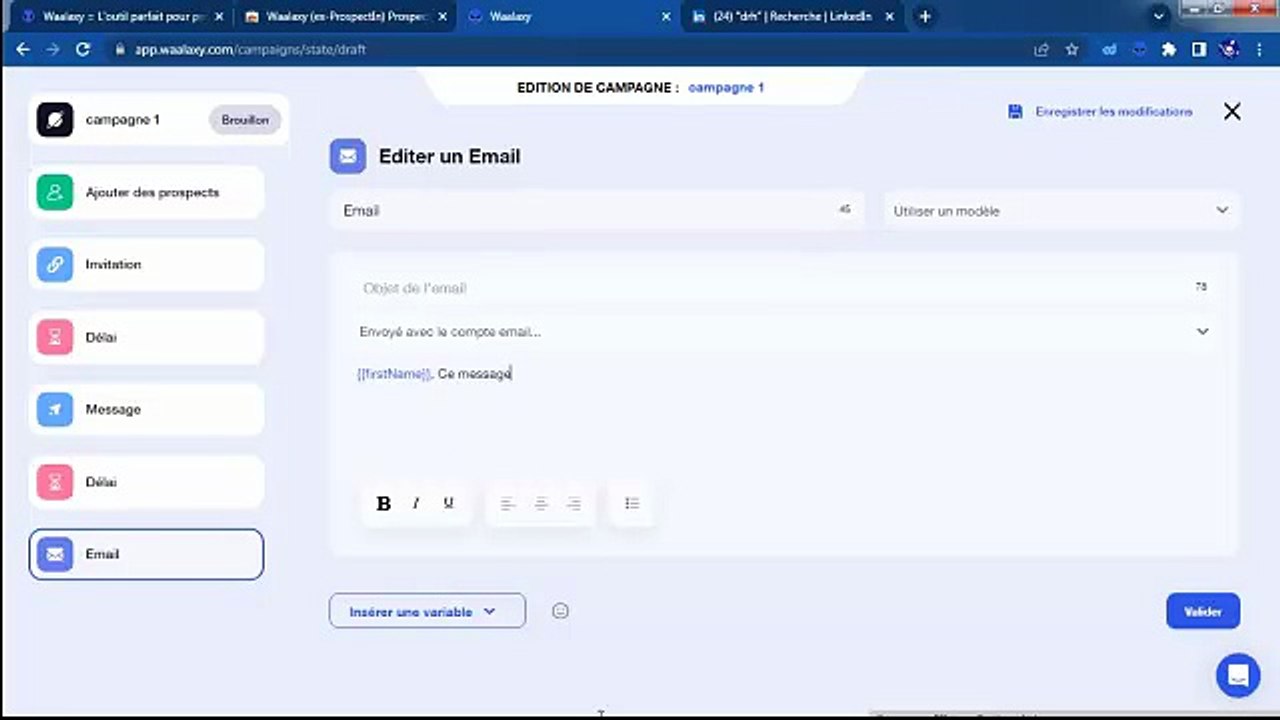
Task: Bookmark this page with the star
Action: 1072,49
